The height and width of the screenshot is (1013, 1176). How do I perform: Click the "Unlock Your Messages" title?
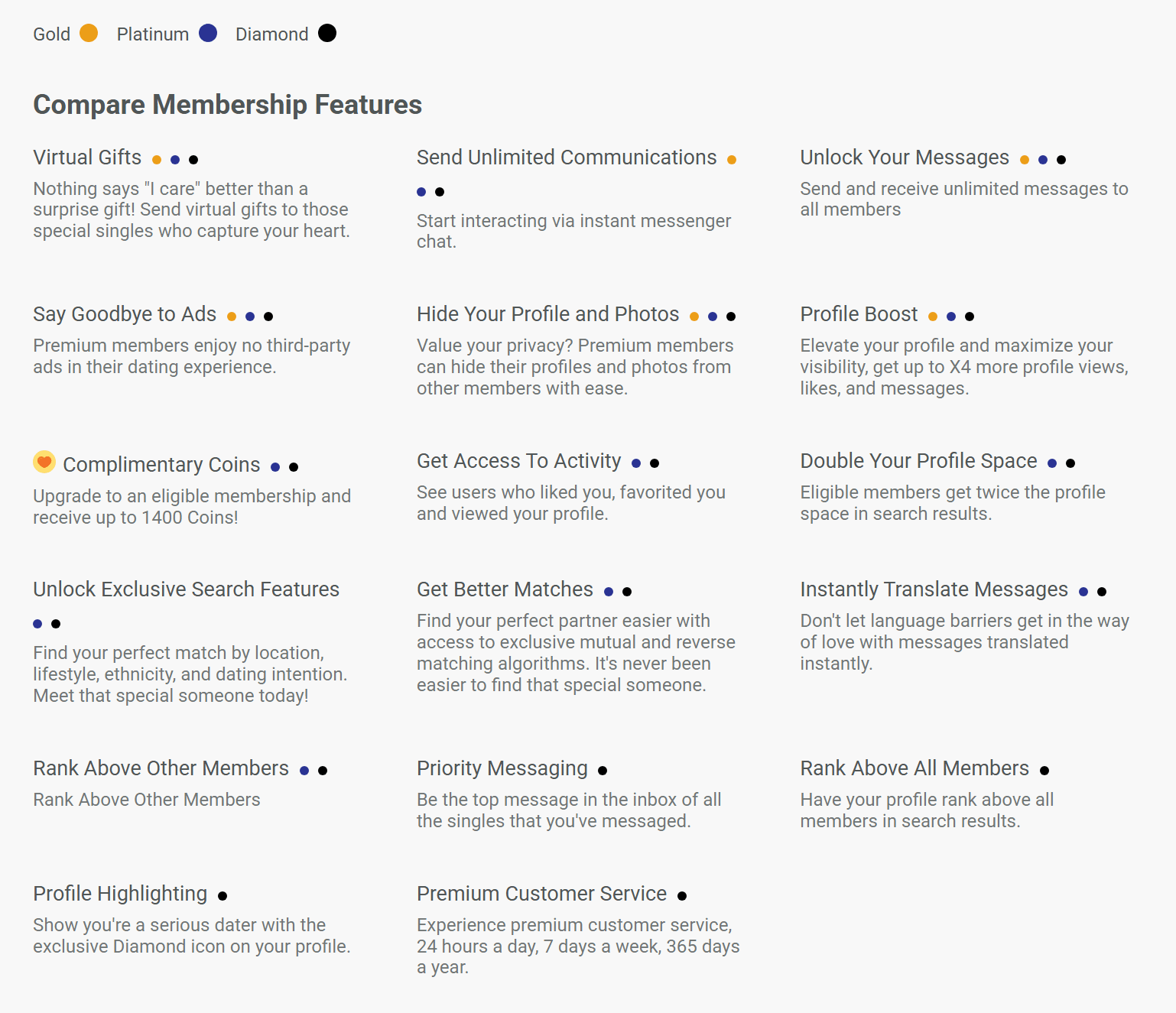coord(905,157)
